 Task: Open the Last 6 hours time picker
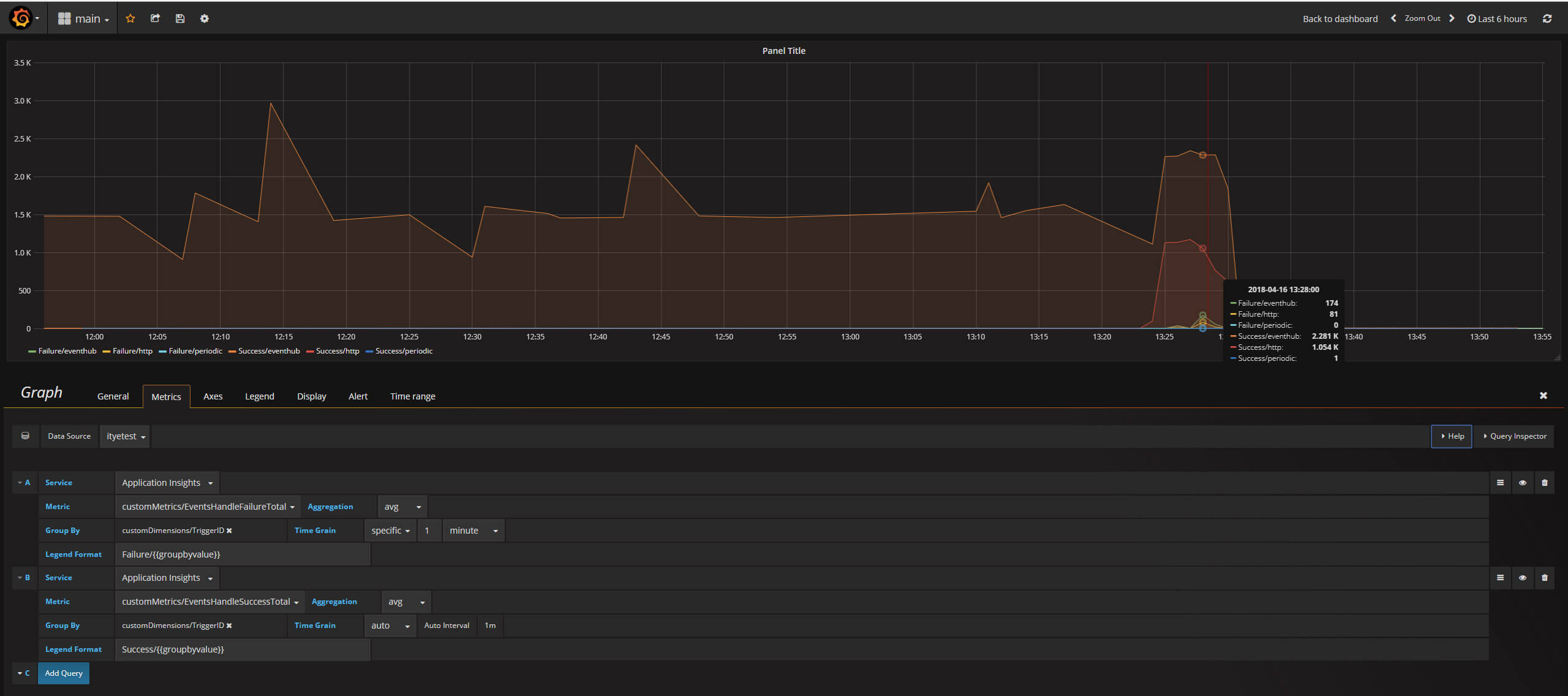[x=1497, y=19]
